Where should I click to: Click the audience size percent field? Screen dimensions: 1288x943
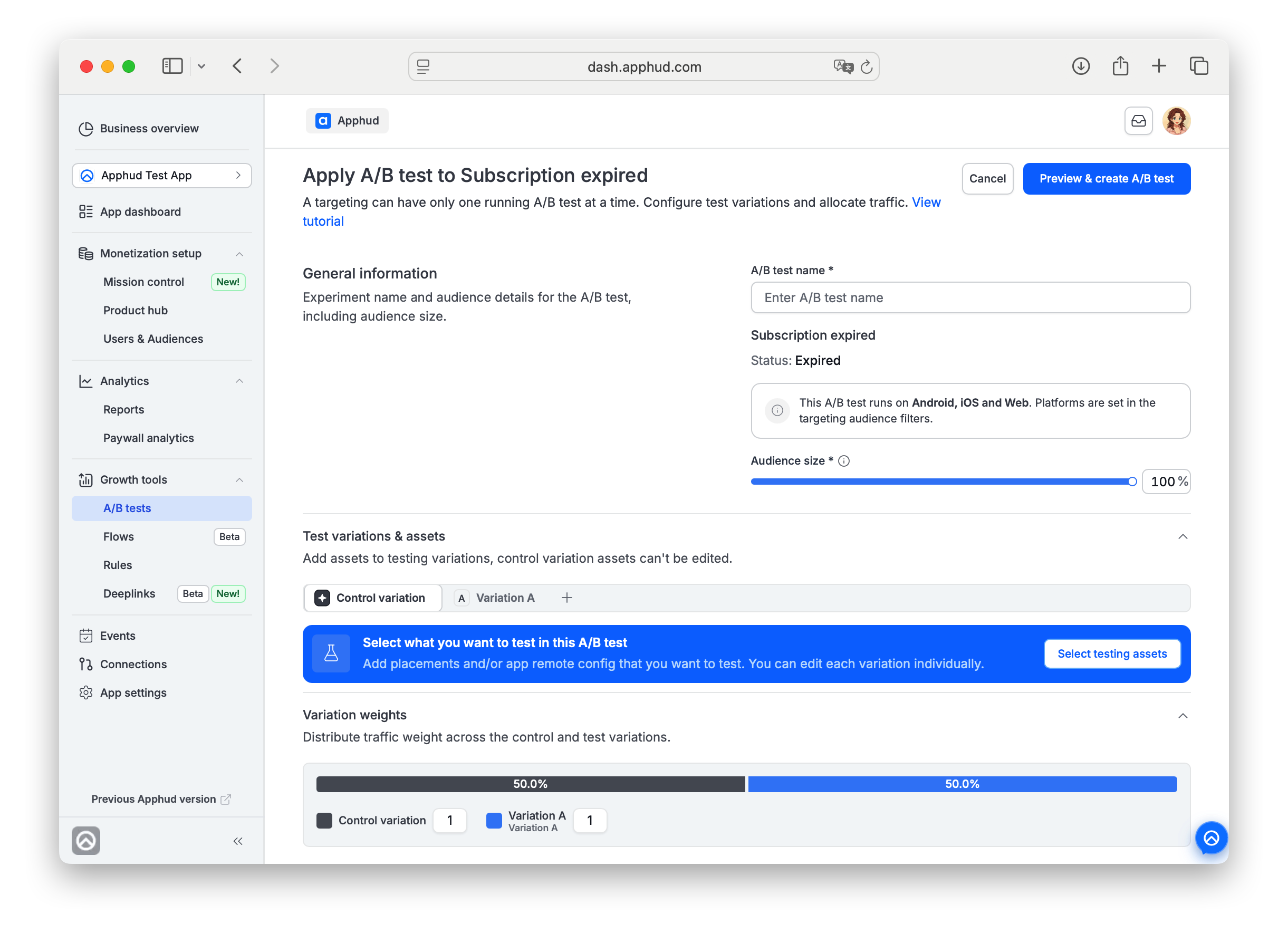1165,482
